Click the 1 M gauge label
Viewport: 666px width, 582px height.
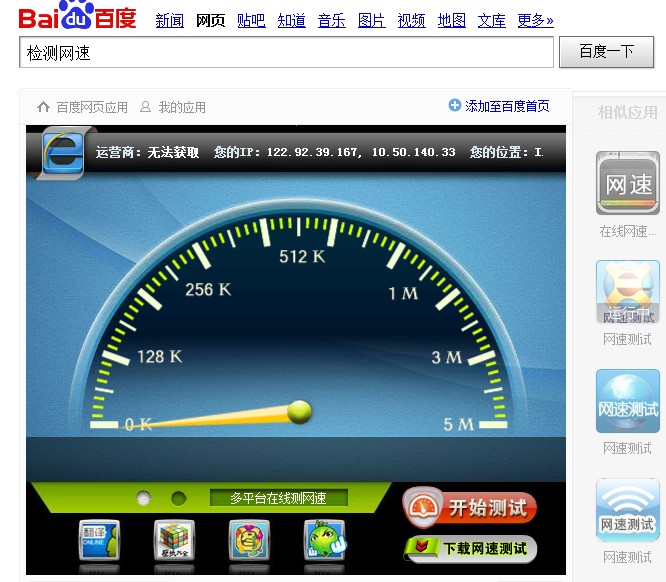pyautogui.click(x=403, y=293)
